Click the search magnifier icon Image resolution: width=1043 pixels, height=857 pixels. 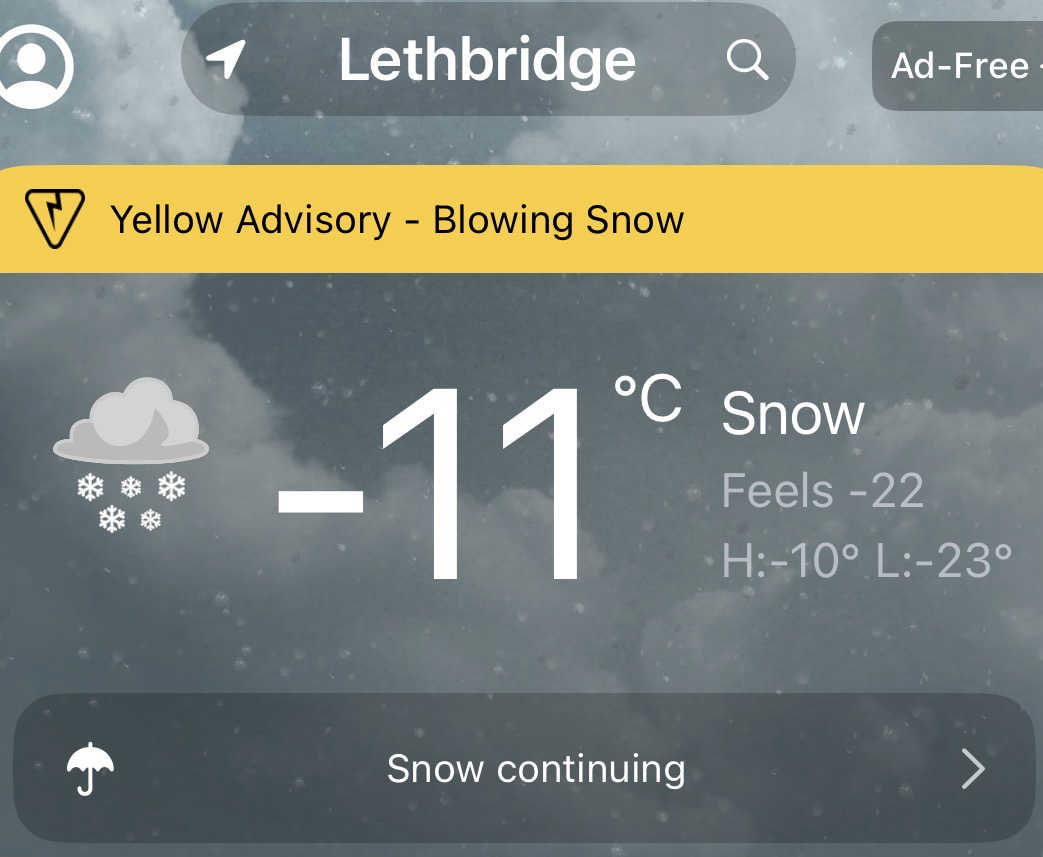pyautogui.click(x=747, y=61)
